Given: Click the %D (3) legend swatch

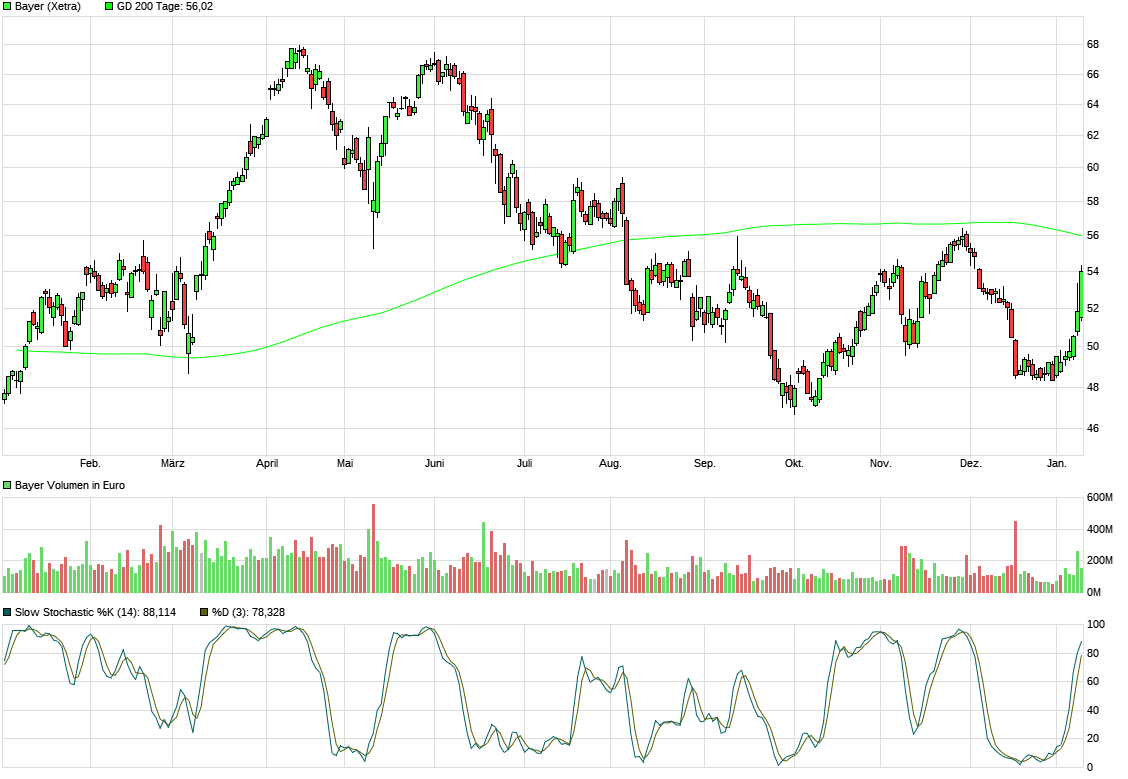Looking at the screenshot, I should pos(204,612).
